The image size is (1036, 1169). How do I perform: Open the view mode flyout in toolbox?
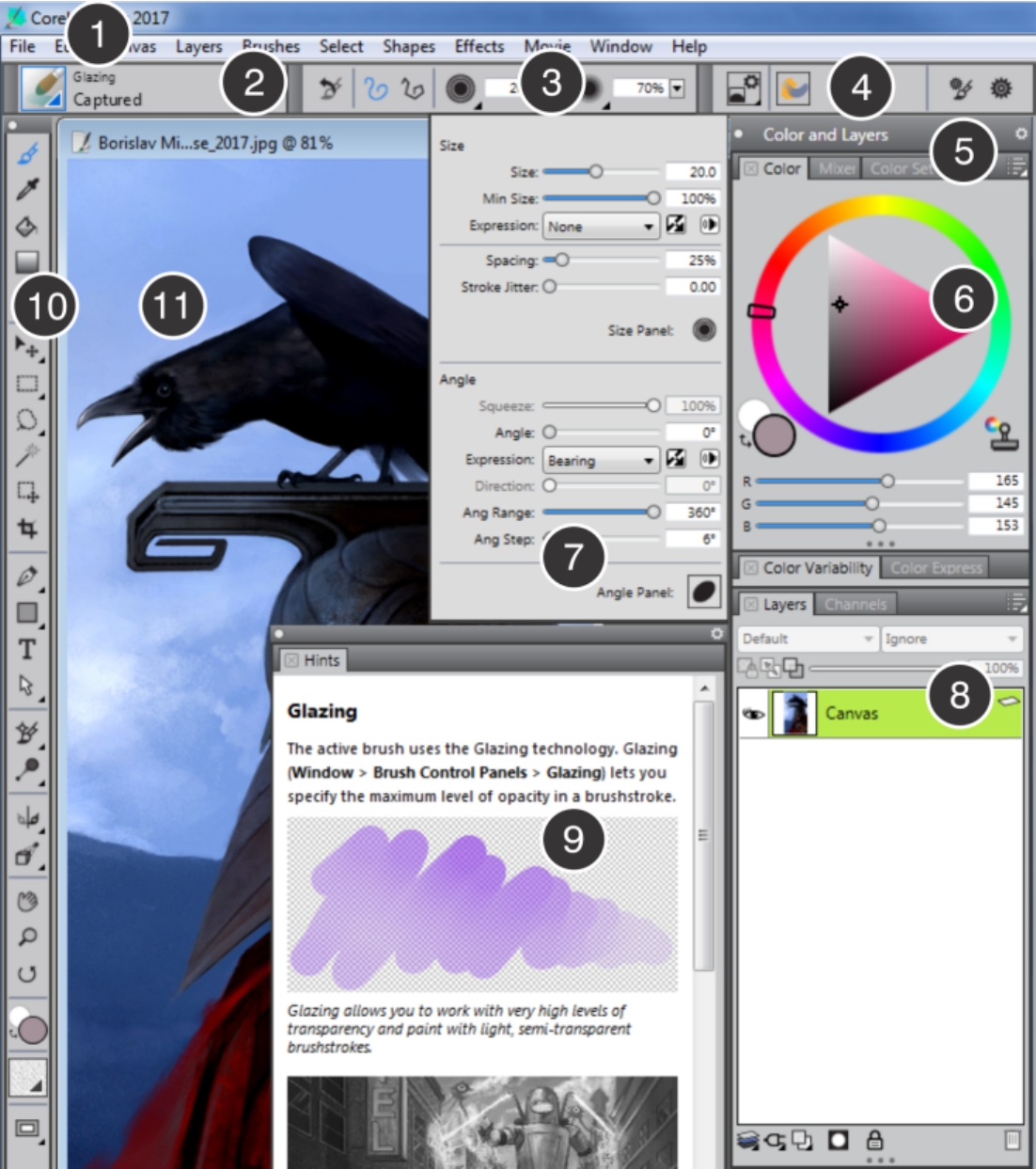[x=27, y=1129]
